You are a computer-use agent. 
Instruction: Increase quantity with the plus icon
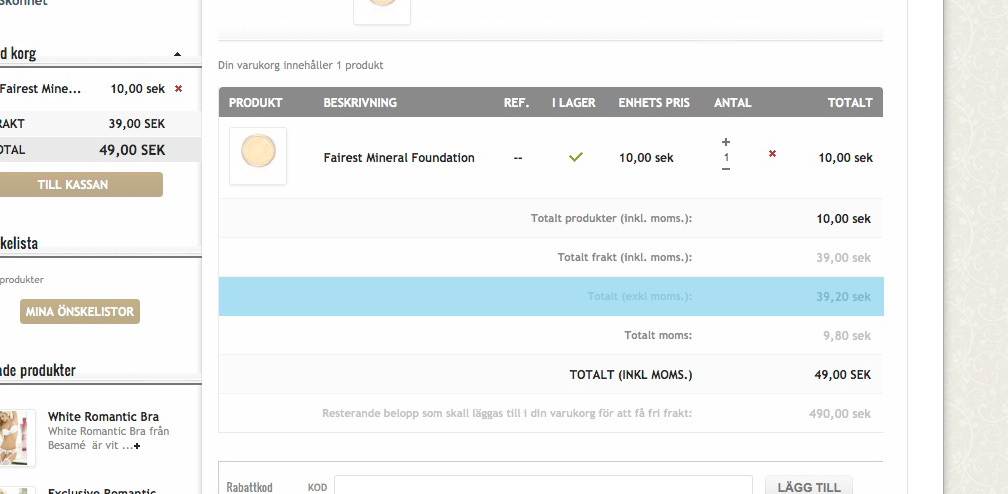[726, 142]
